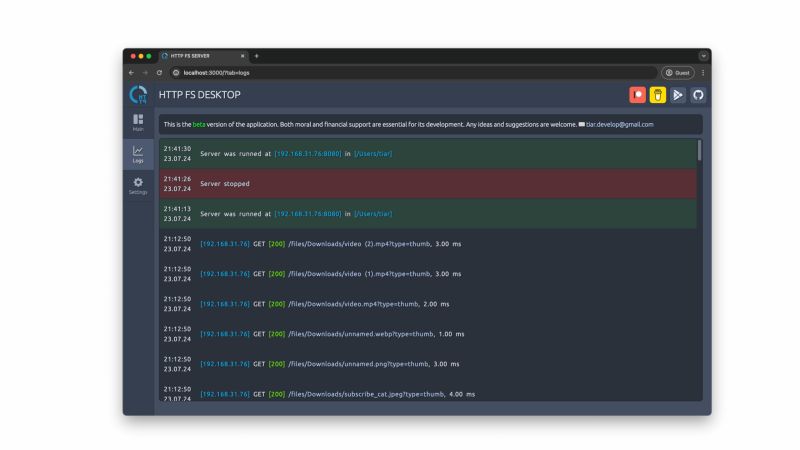Click server address link in 21:41:30 entry
Viewport: 800px width, 450px height.
click(x=308, y=154)
